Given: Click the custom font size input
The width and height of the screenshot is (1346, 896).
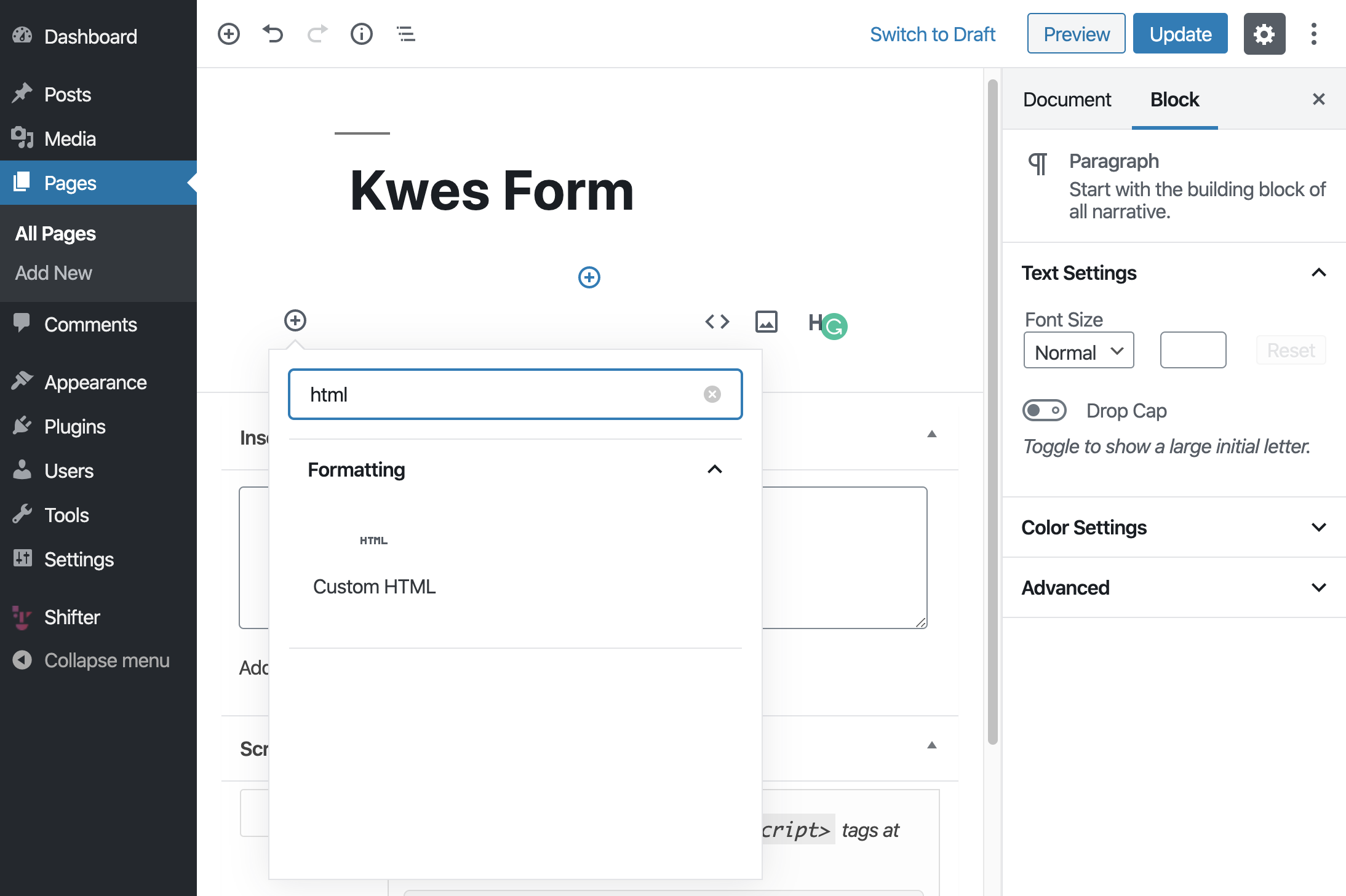Looking at the screenshot, I should pos(1193,350).
